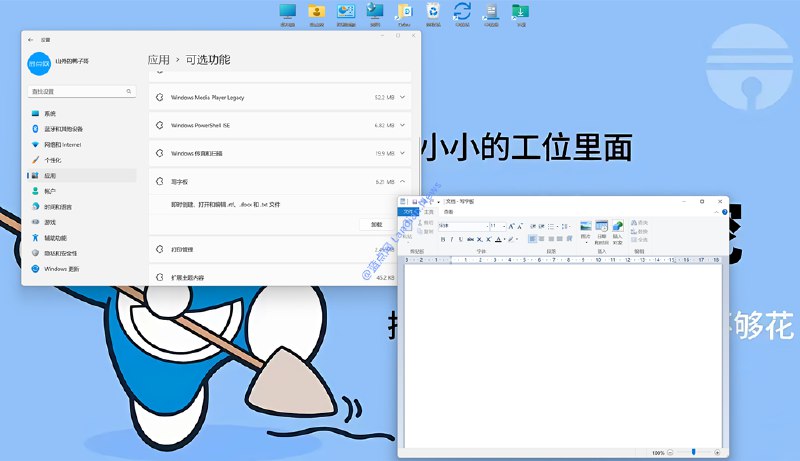This screenshot has height=461, width=800.
Task: Open font color dropdown arrow in WordPad
Action: (504, 239)
